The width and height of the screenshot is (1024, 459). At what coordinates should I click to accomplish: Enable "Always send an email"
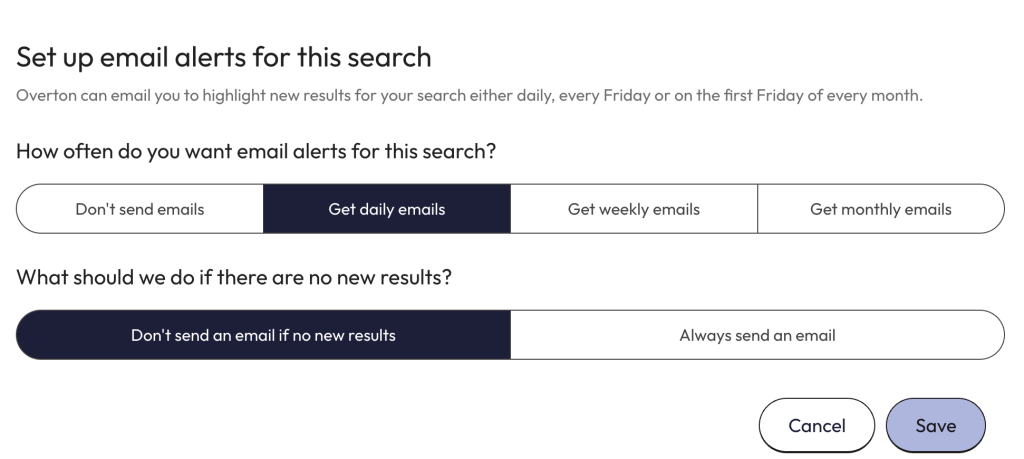[x=757, y=335]
